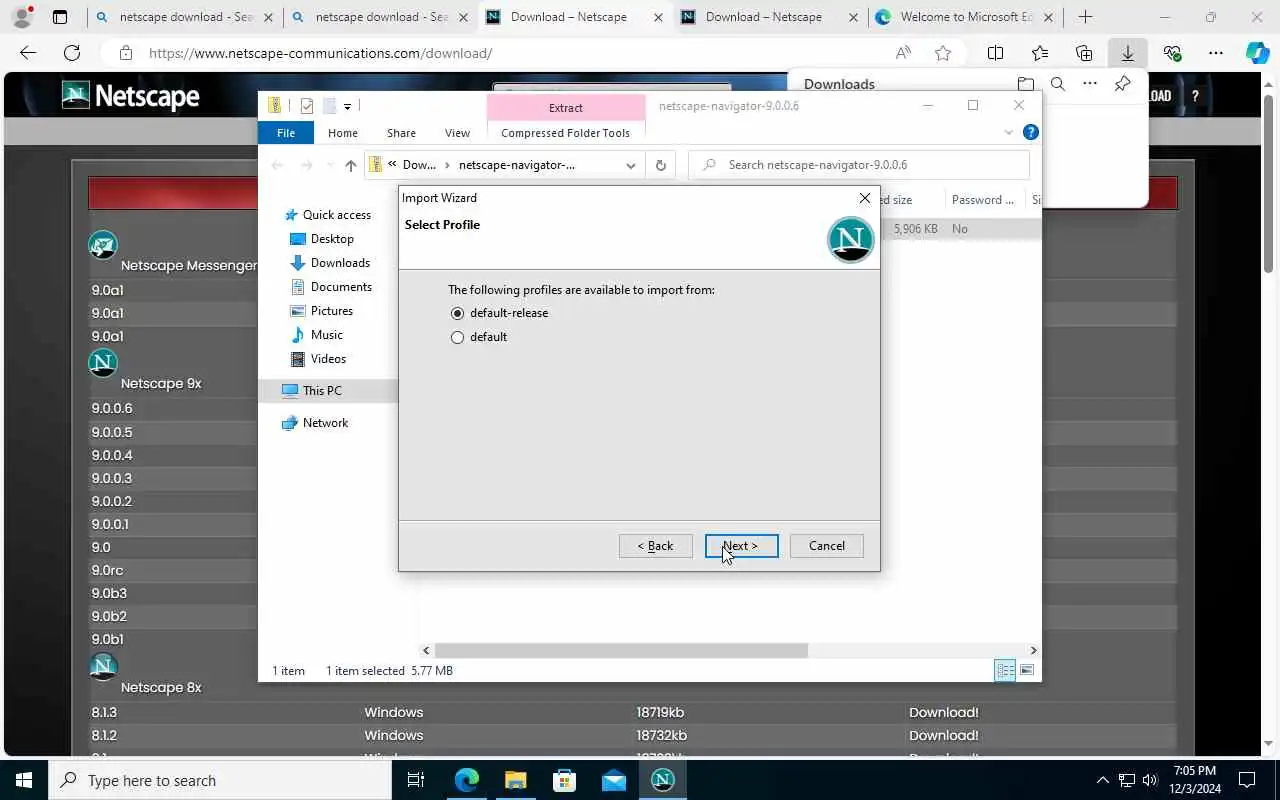Expand the Explorer ribbon chevron
Screen dimensions: 1280x800
pyautogui.click(x=1008, y=132)
